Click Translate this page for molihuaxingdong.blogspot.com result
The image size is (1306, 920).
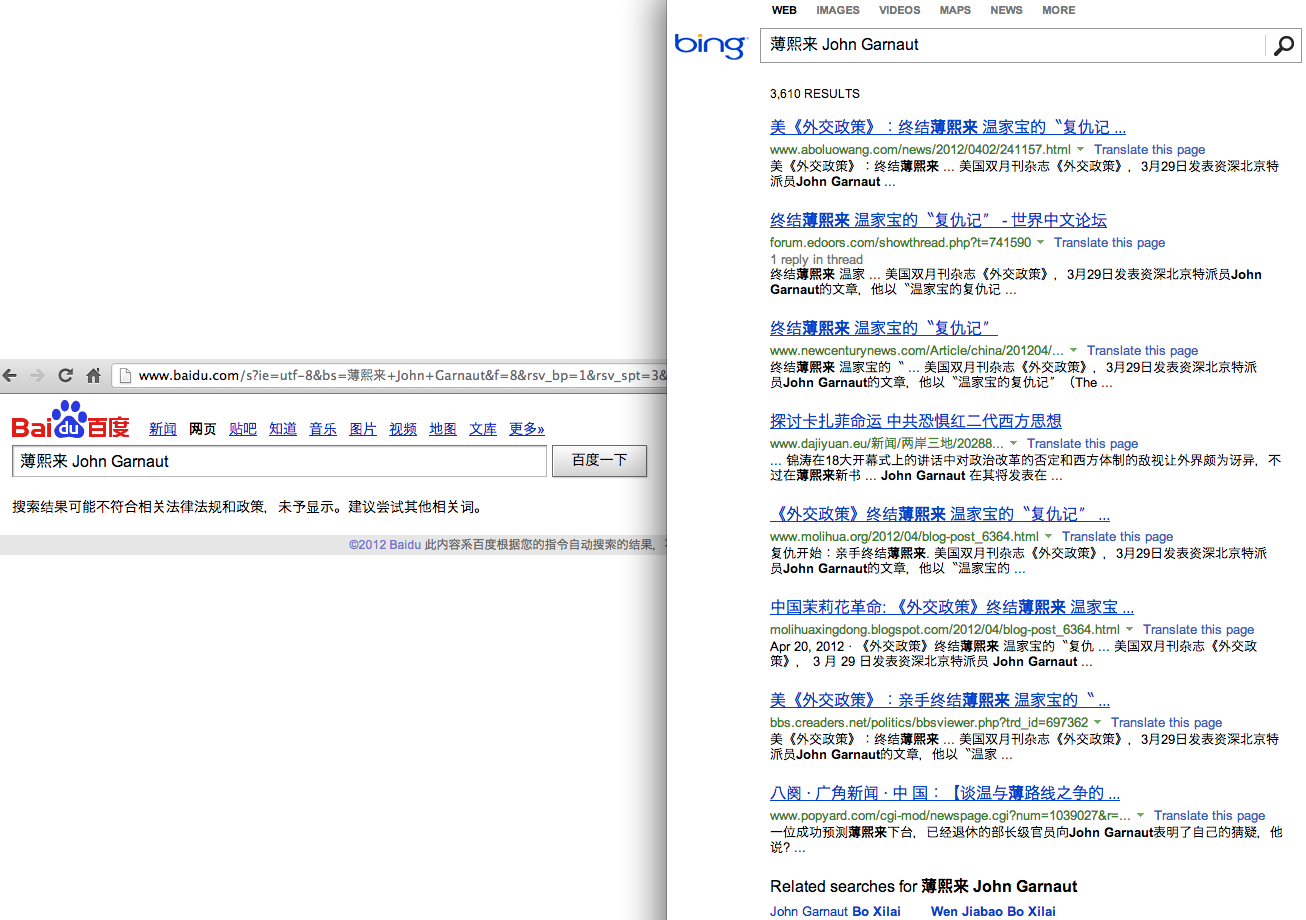pos(1198,629)
